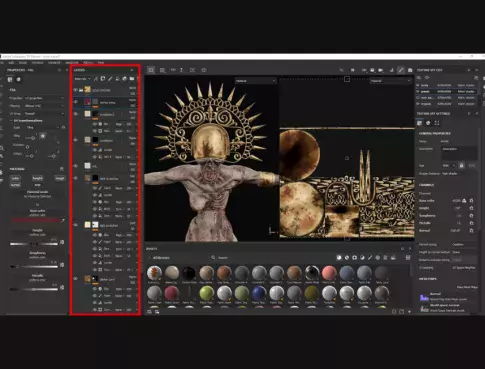Open the Window menu
Viewport: 485px width, 369px height.
pyautogui.click(x=37, y=63)
